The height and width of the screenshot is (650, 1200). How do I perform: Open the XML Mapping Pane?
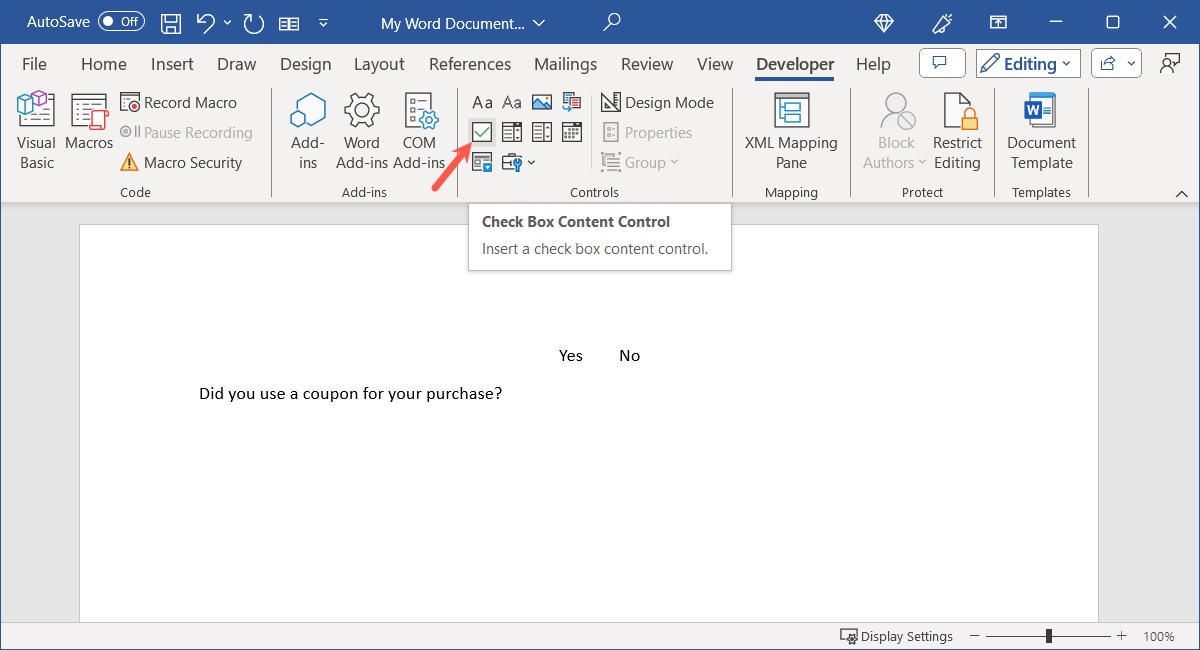click(790, 130)
